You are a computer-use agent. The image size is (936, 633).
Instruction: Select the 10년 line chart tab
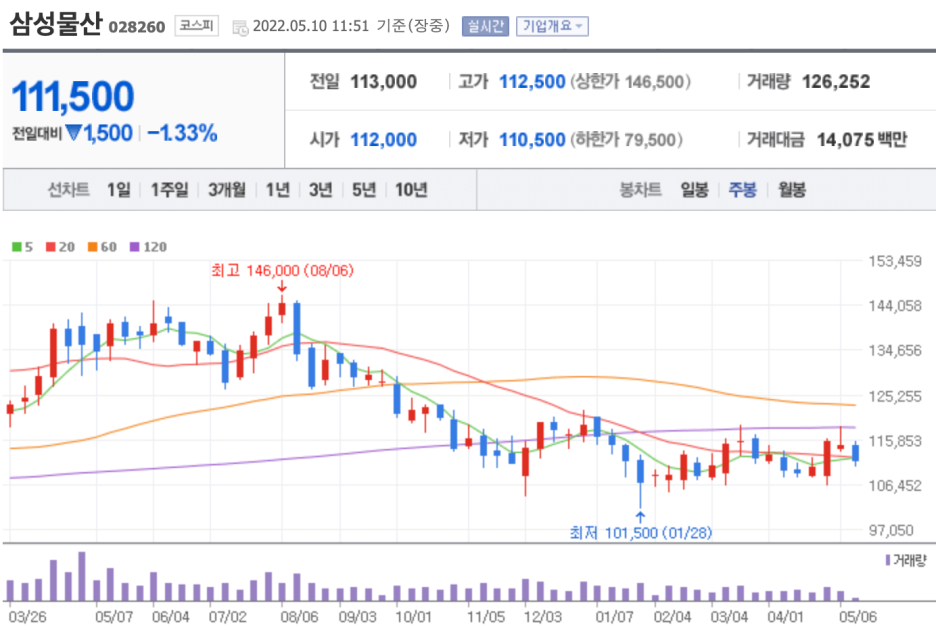(x=411, y=190)
